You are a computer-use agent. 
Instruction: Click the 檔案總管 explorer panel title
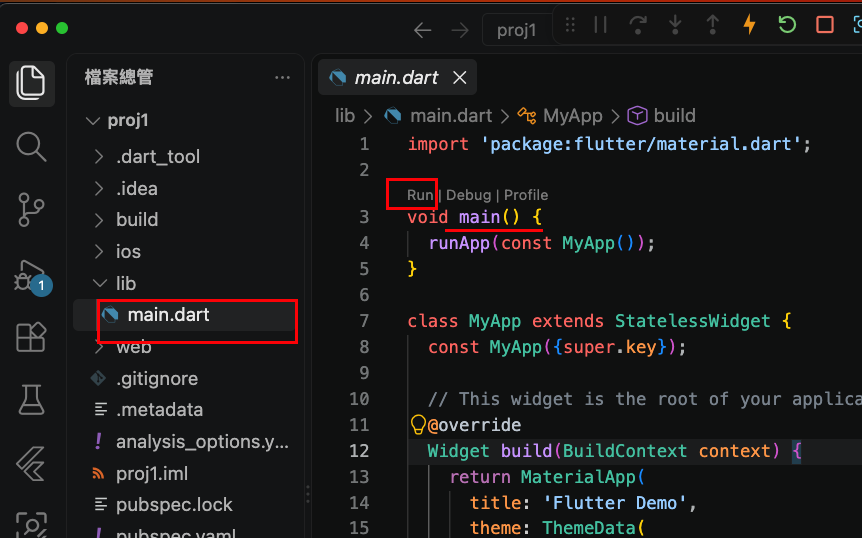click(x=119, y=77)
